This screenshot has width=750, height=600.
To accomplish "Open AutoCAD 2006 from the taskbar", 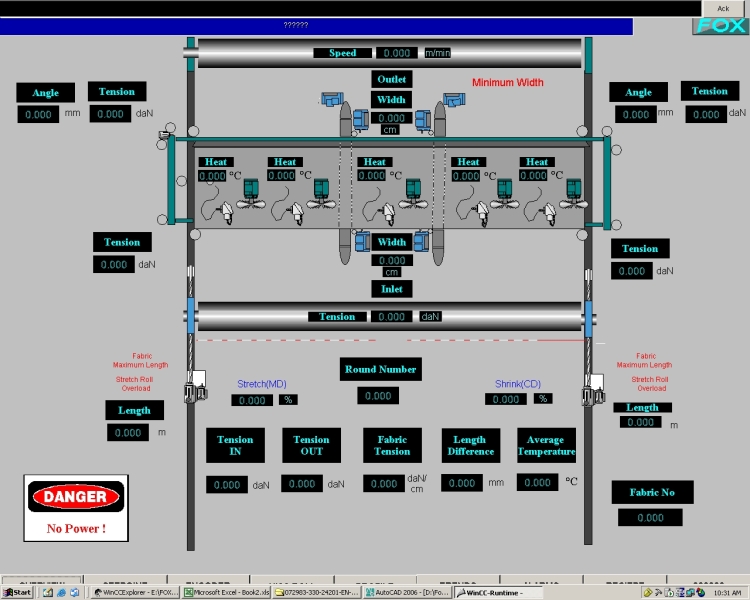I will point(406,593).
